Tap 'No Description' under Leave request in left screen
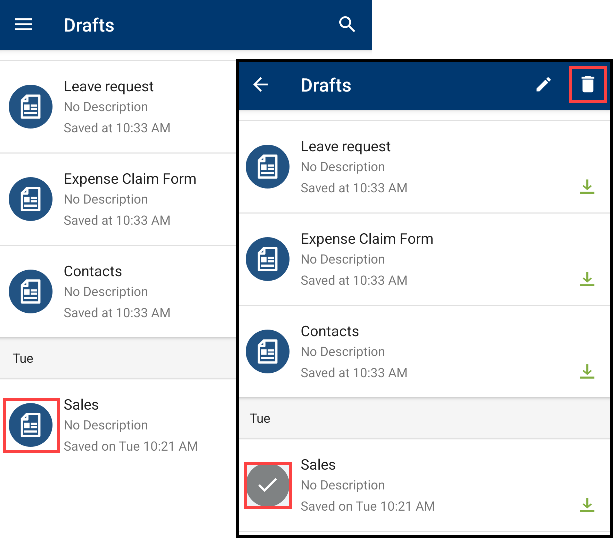Viewport: 613px width, 538px height. coord(106,107)
